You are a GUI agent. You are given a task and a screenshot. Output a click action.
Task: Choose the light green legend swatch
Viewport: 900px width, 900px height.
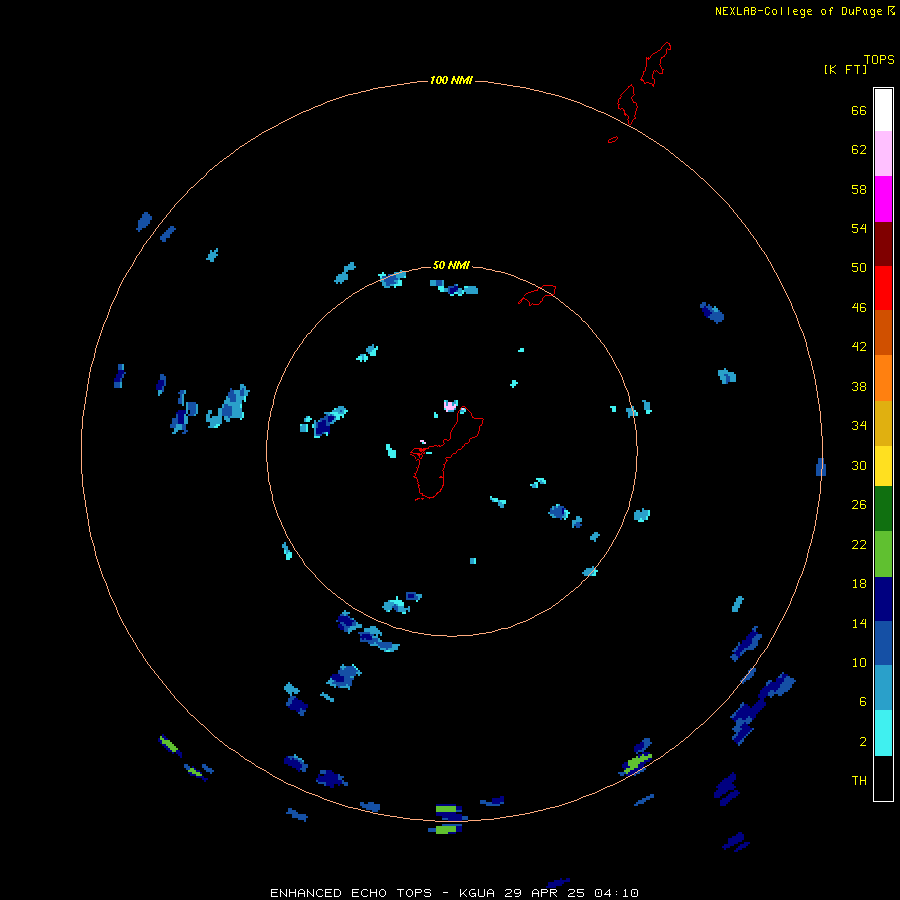tap(883, 554)
